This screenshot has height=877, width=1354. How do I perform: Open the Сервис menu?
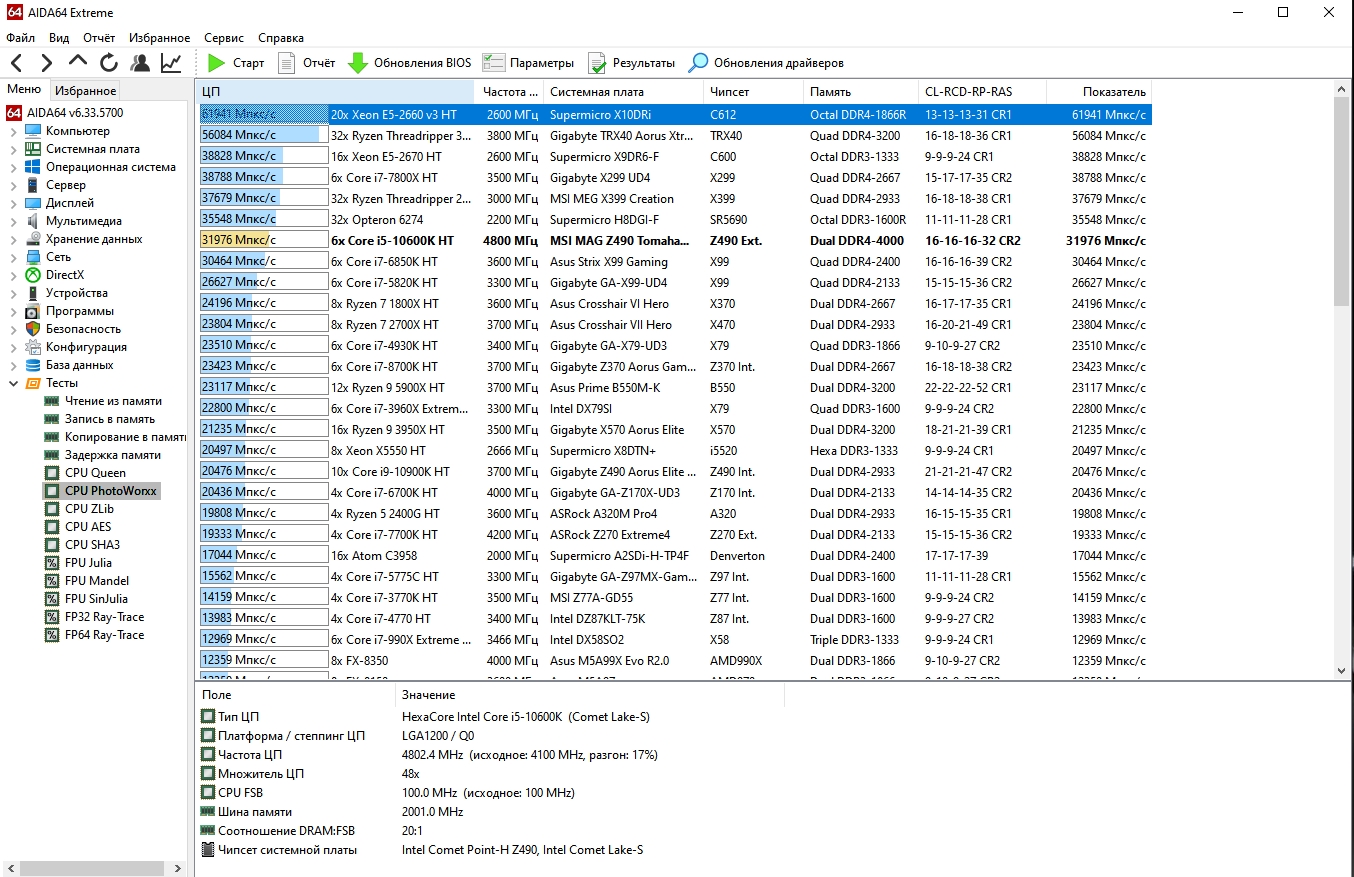click(224, 38)
